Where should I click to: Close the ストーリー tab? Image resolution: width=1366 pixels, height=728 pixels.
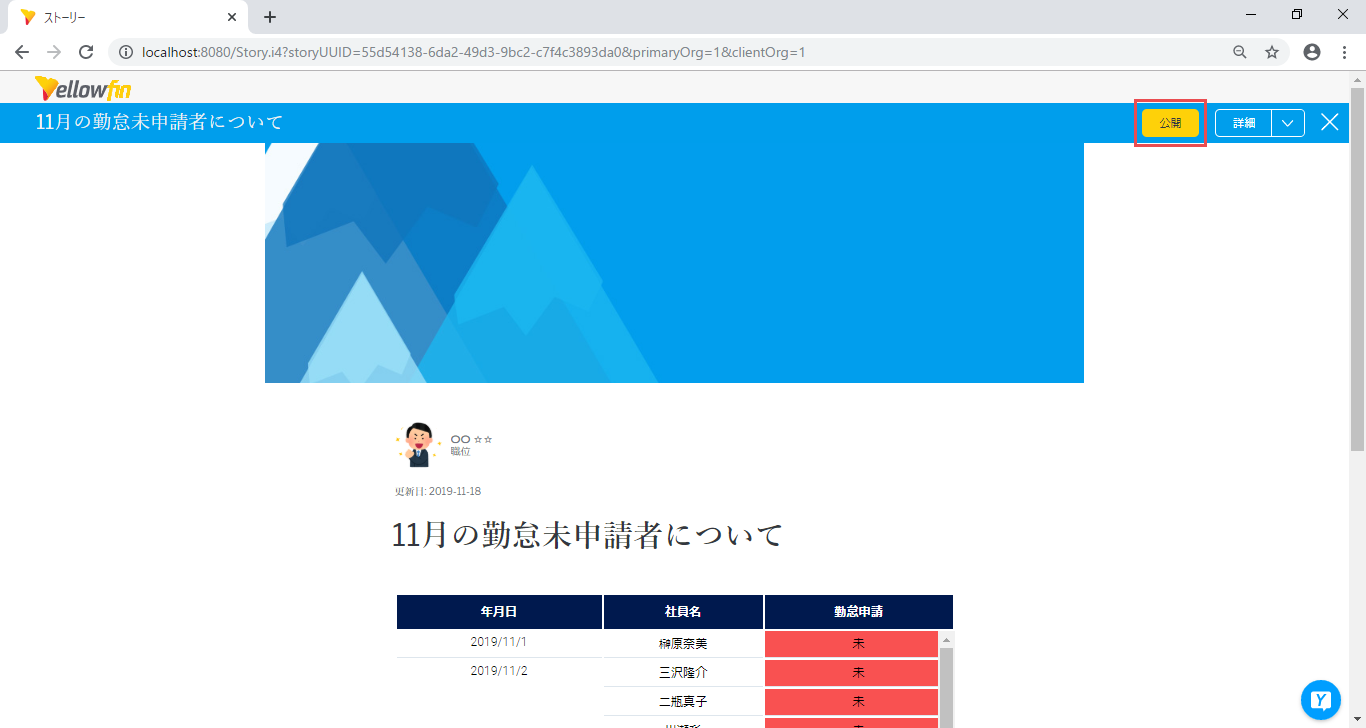pos(232,17)
